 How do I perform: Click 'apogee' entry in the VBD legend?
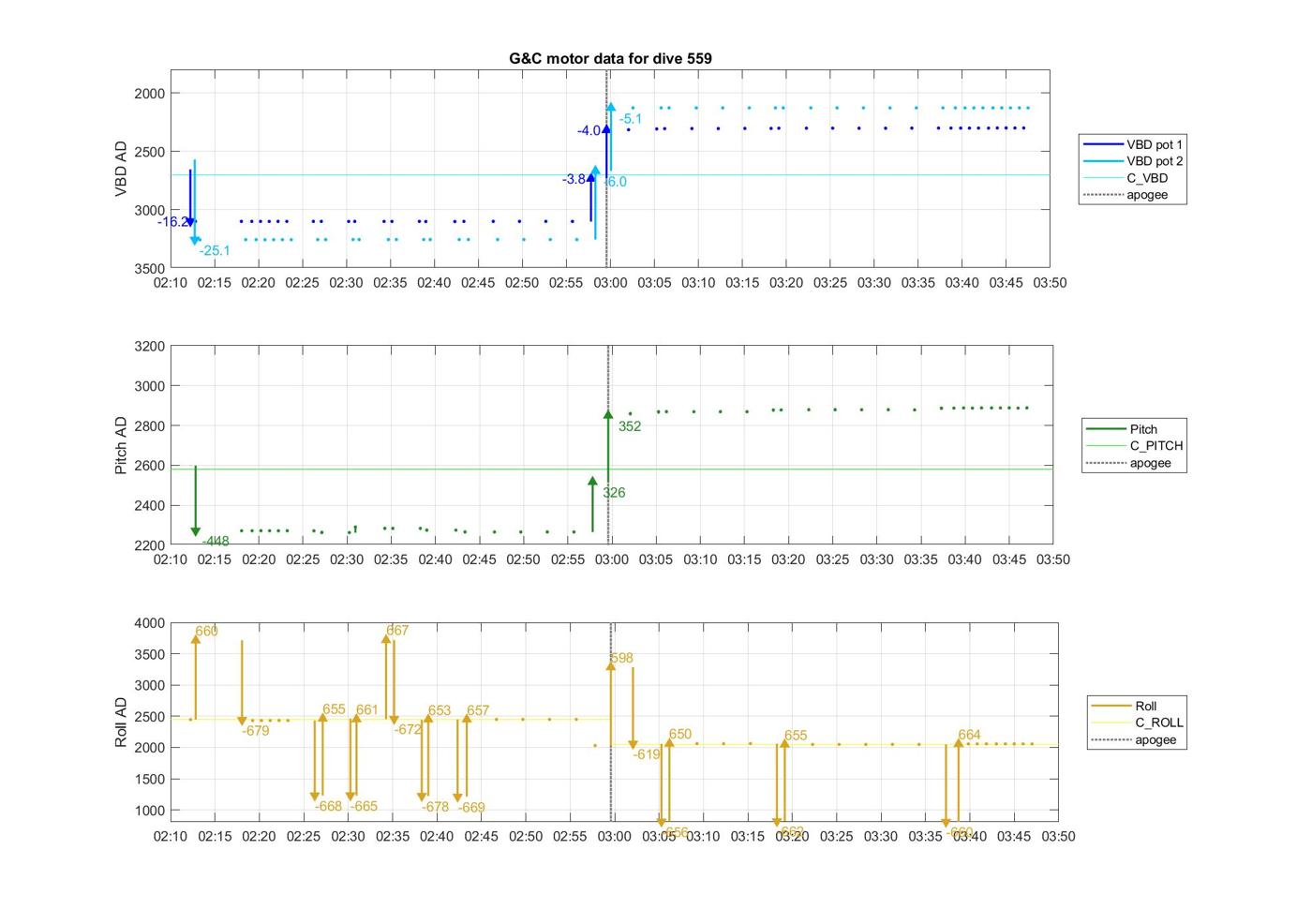[x=1126, y=195]
